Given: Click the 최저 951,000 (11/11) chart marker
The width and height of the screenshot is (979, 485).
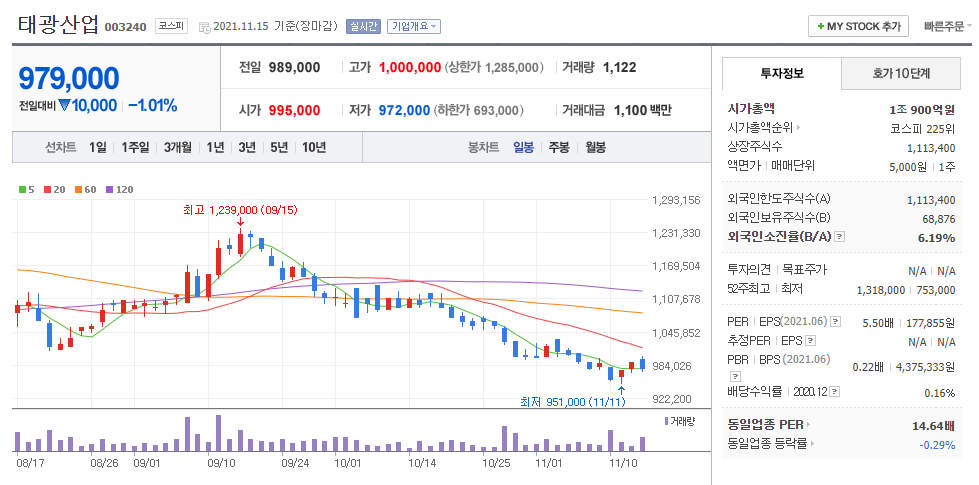Looking at the screenshot, I should click(x=573, y=402).
